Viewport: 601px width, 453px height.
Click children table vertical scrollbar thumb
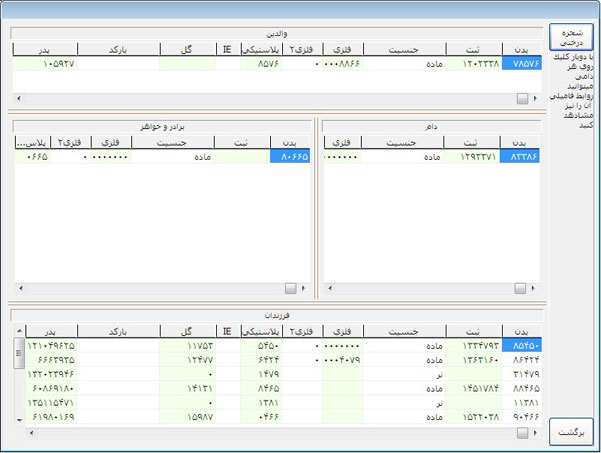[x=19, y=353]
